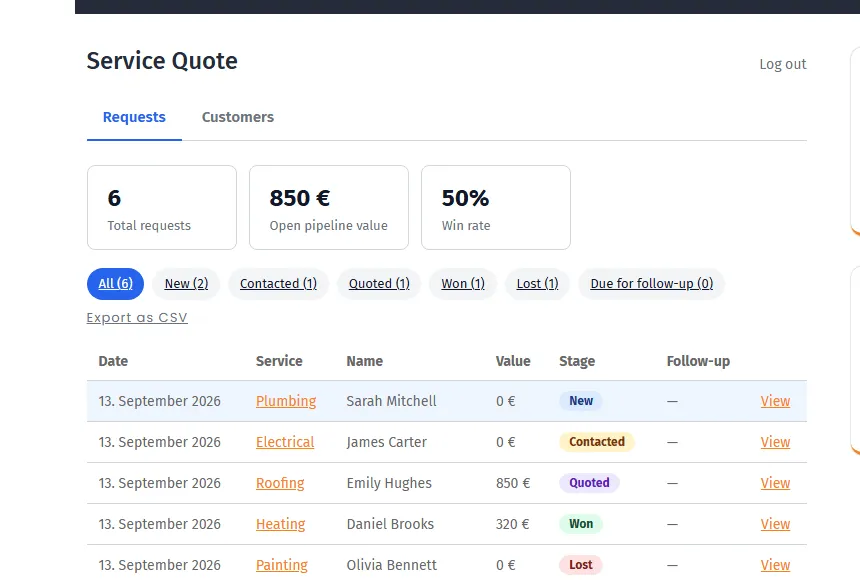This screenshot has height=580, width=860.
Task: Filter Due for follow-up (0)
Action: [652, 284]
